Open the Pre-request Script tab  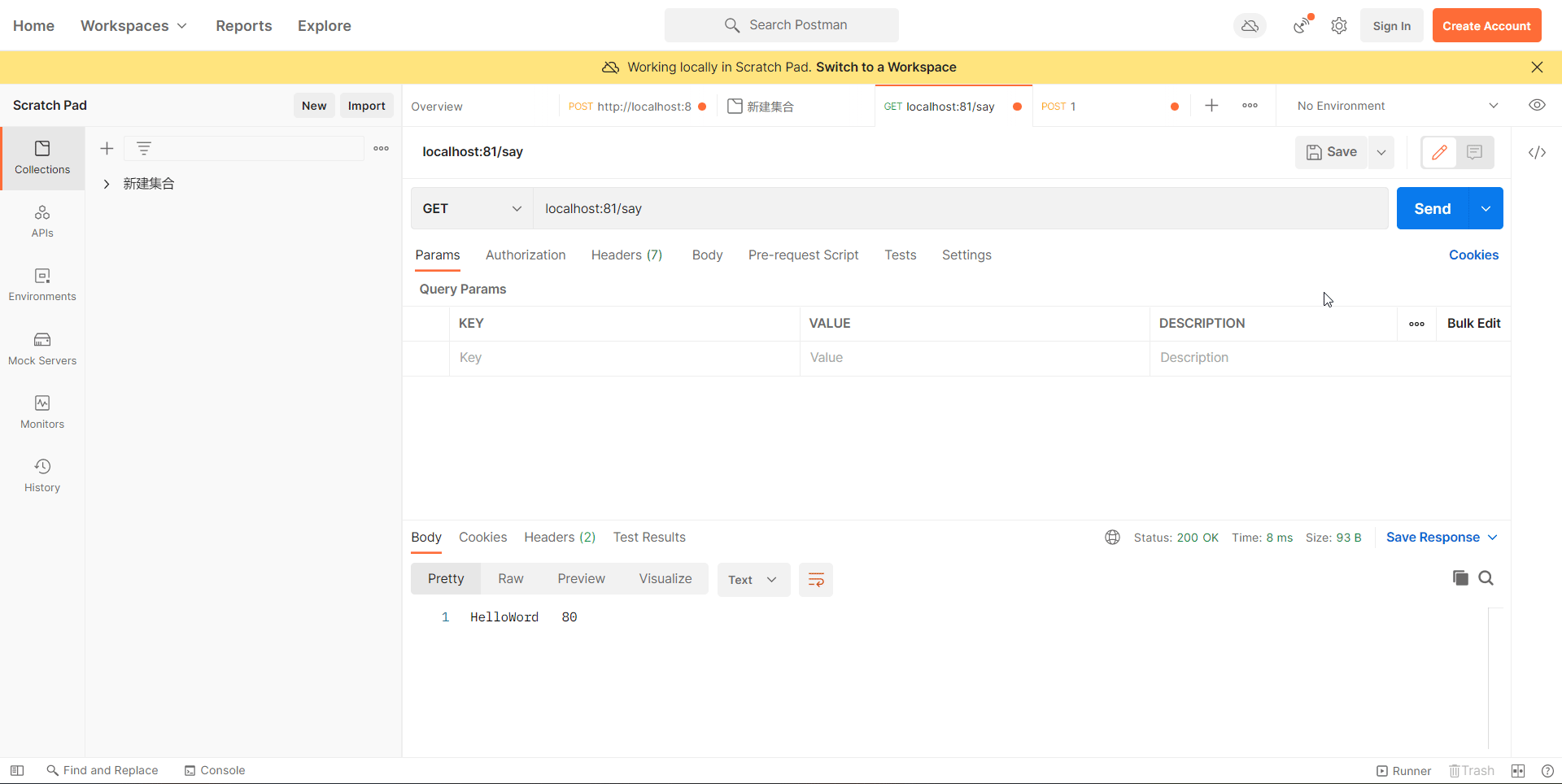[x=803, y=255]
